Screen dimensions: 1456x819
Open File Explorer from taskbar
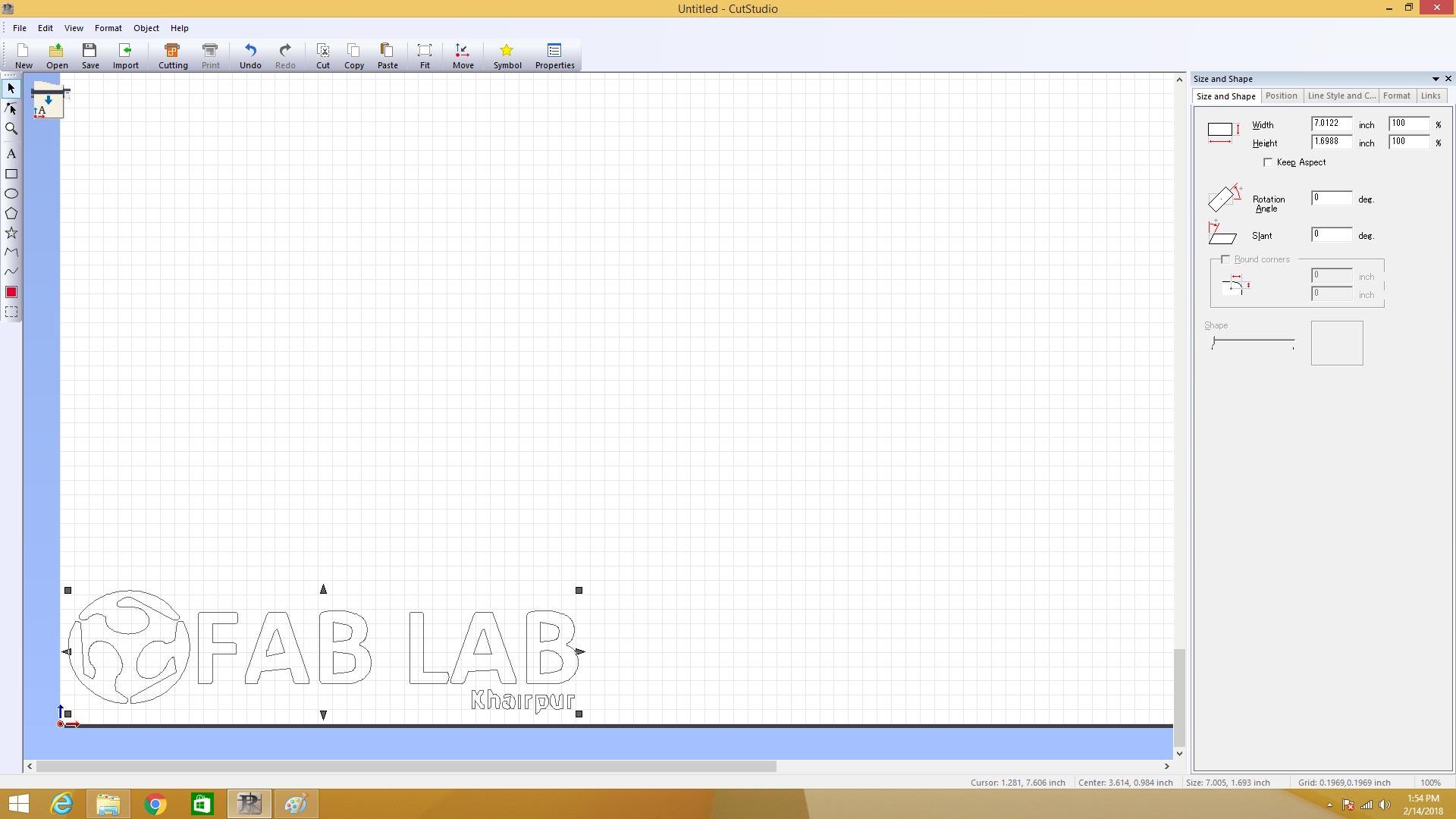(x=108, y=804)
